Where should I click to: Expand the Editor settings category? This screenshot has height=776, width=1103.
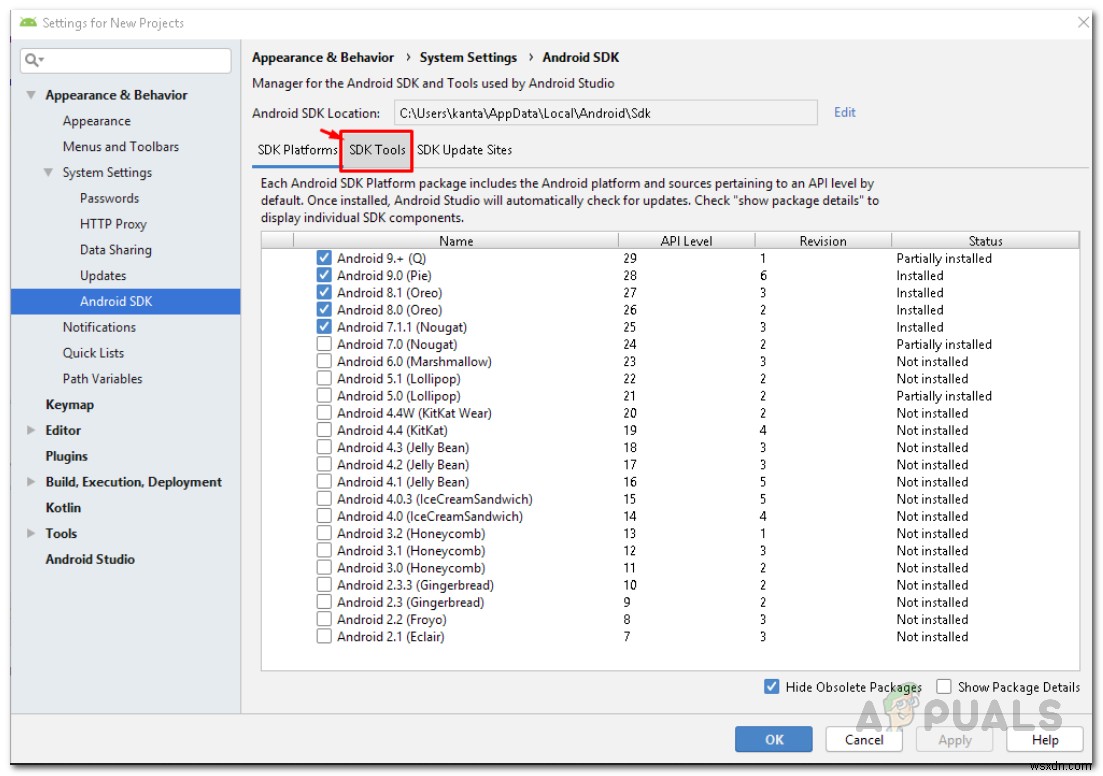[x=30, y=430]
